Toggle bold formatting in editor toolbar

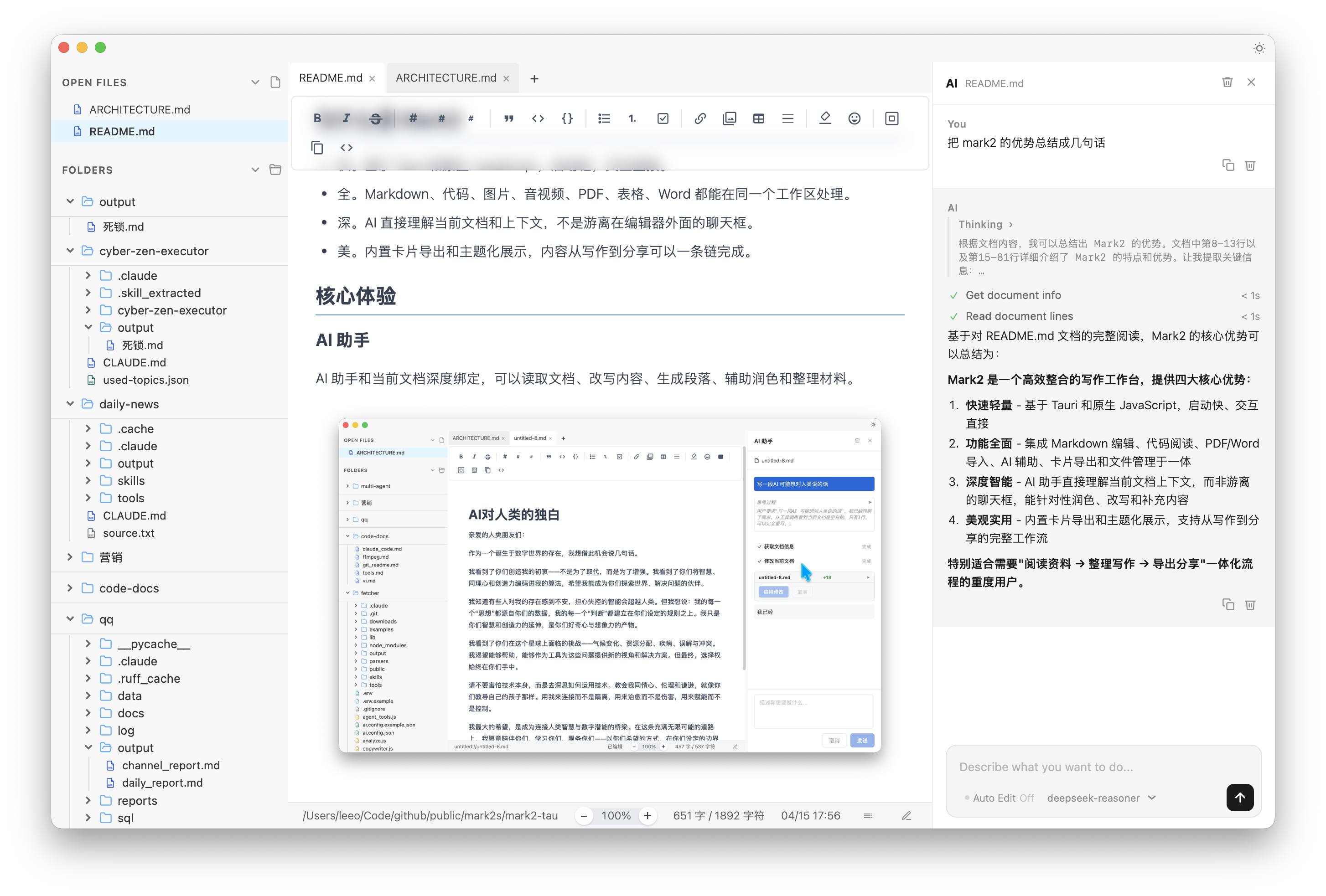pyautogui.click(x=317, y=118)
